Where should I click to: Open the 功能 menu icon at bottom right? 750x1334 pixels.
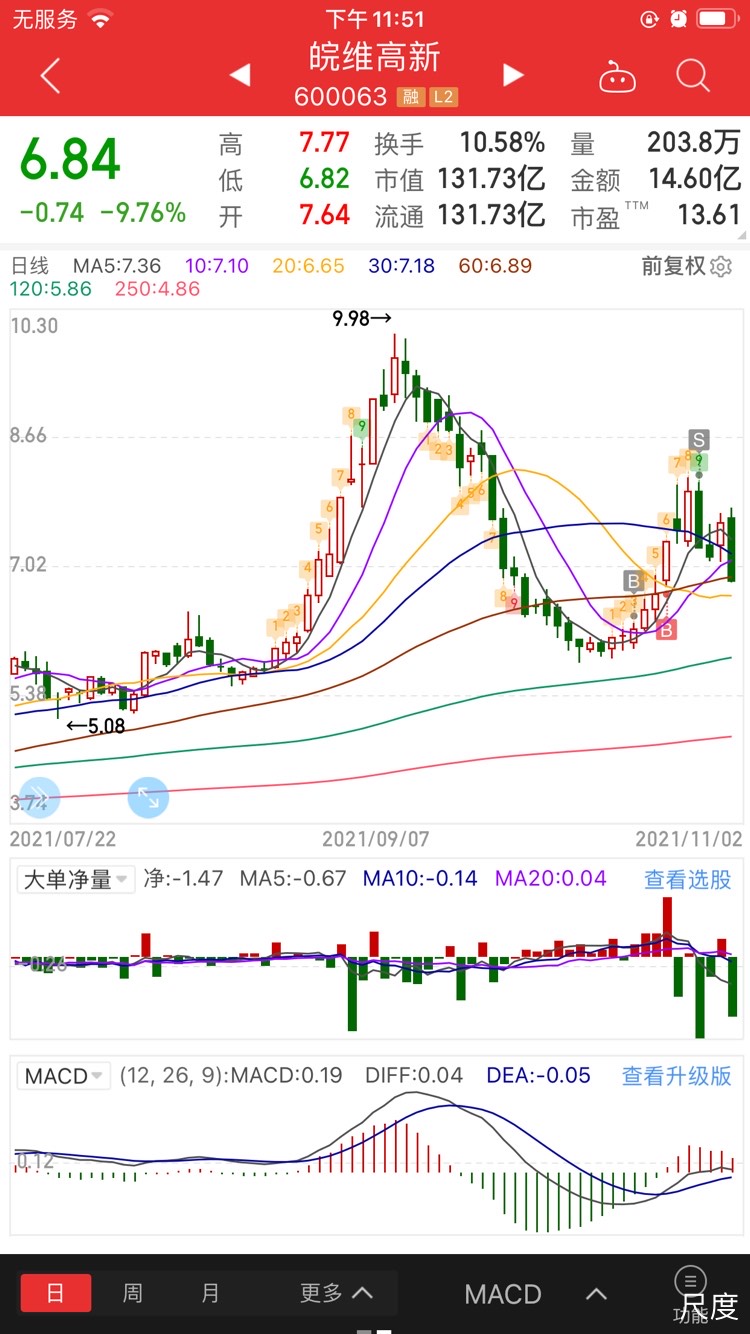(x=691, y=1294)
